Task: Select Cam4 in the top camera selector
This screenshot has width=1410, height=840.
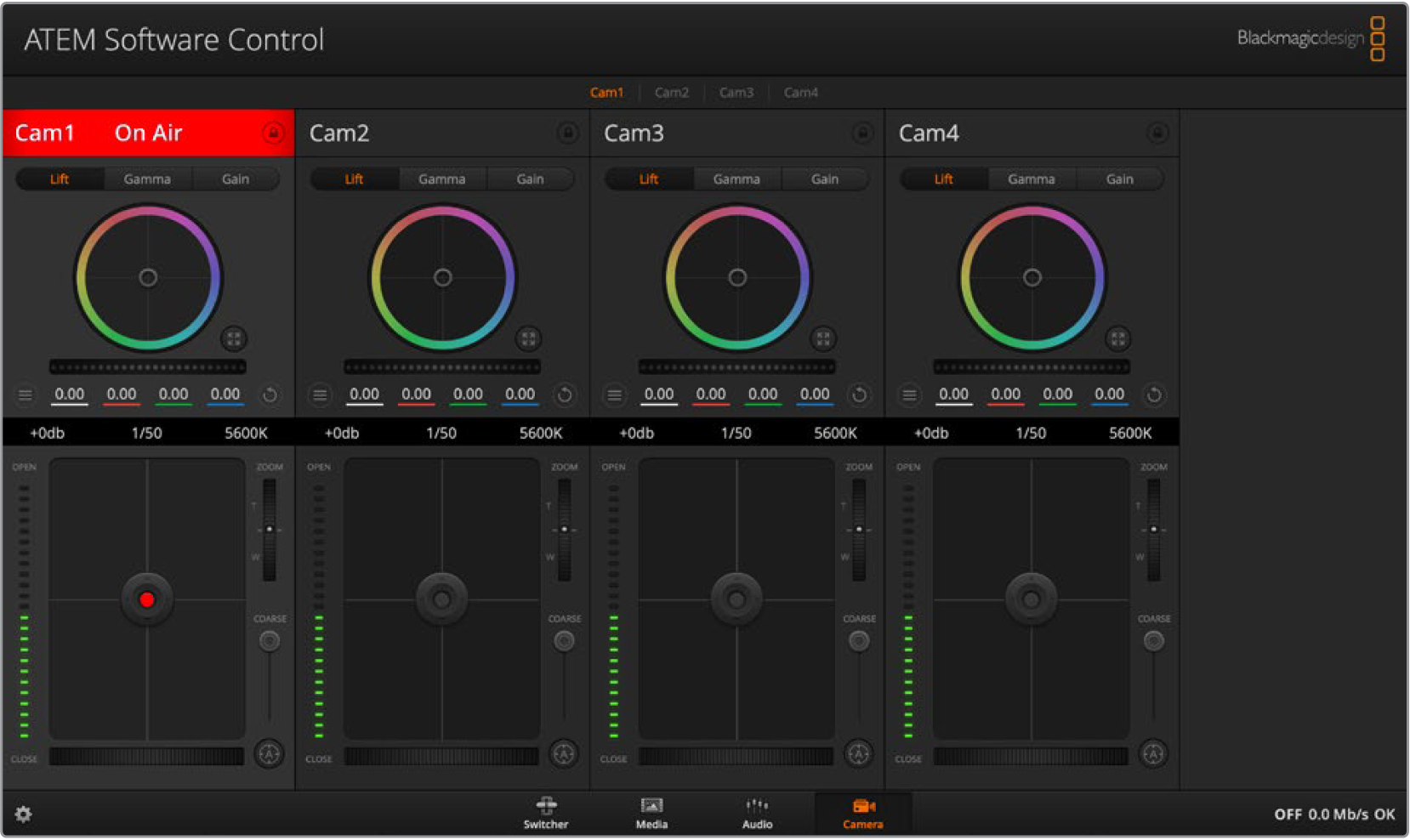Action: (x=800, y=92)
